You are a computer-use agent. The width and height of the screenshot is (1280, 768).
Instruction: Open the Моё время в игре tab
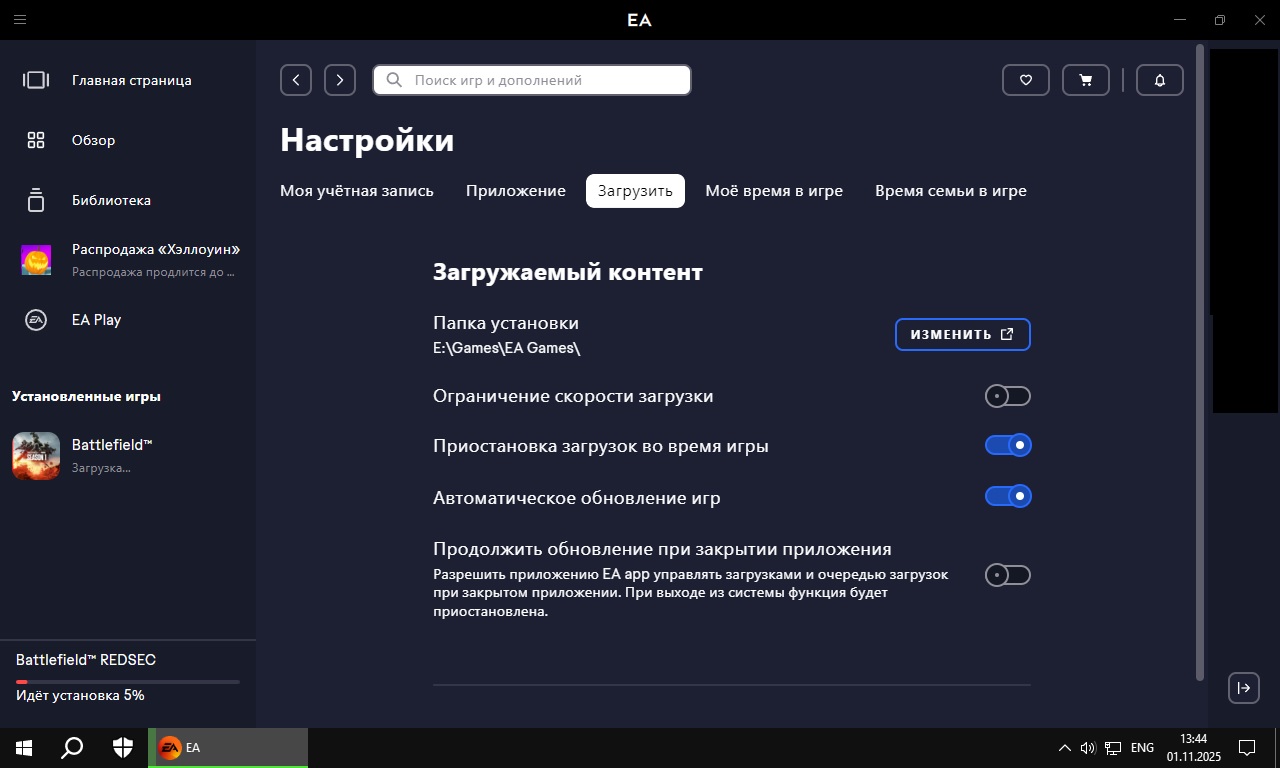[x=774, y=191]
